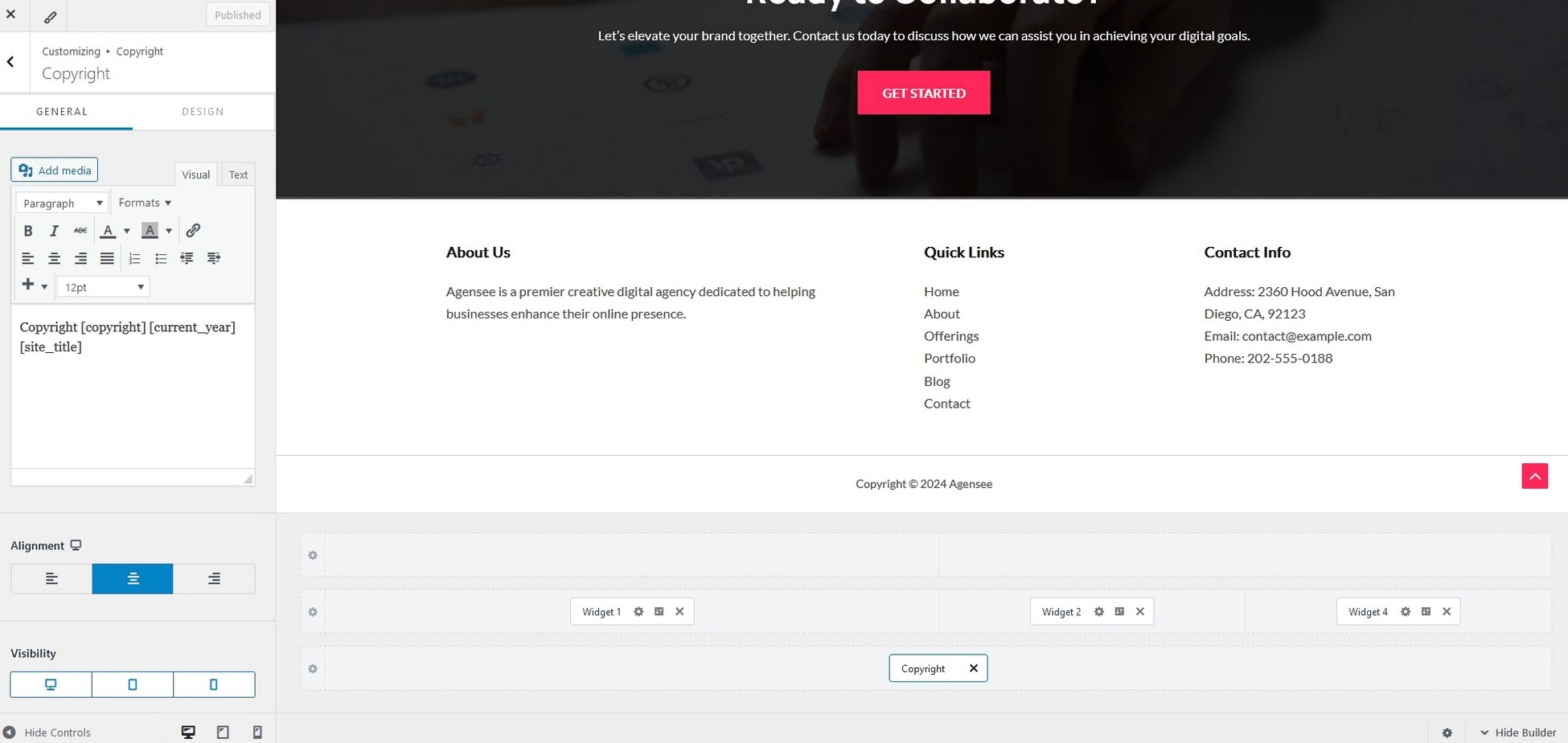
Task: Toggle strikethrough formatting
Action: tap(80, 231)
